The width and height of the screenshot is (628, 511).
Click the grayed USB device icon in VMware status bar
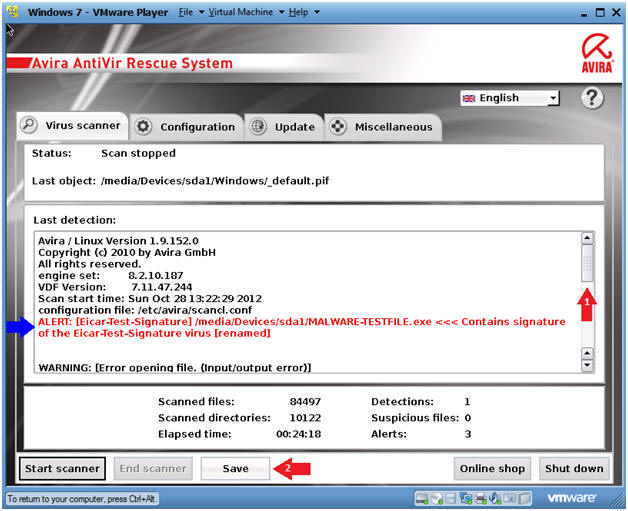click(510, 498)
